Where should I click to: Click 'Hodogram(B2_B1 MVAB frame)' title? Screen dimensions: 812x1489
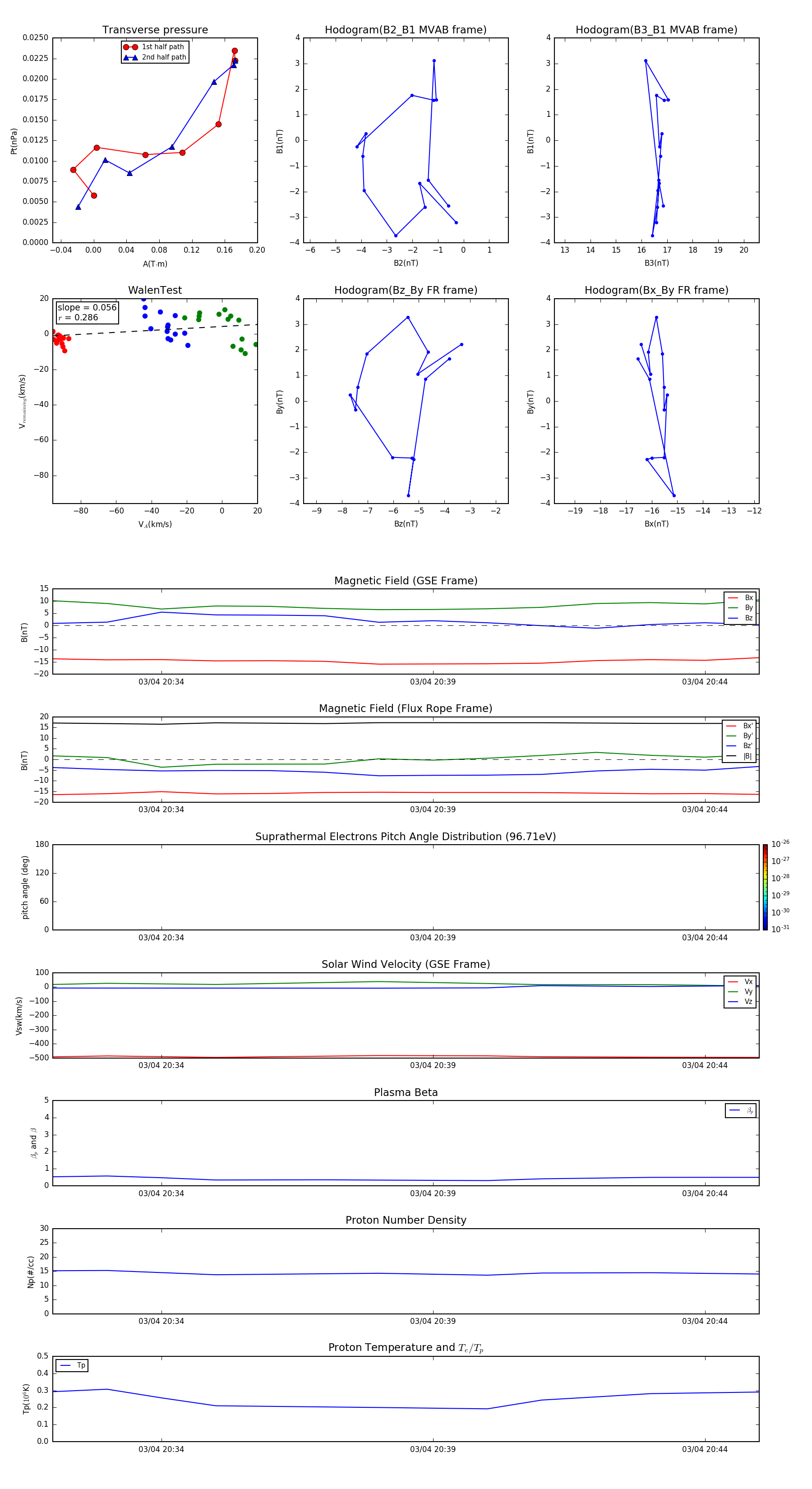click(x=406, y=30)
